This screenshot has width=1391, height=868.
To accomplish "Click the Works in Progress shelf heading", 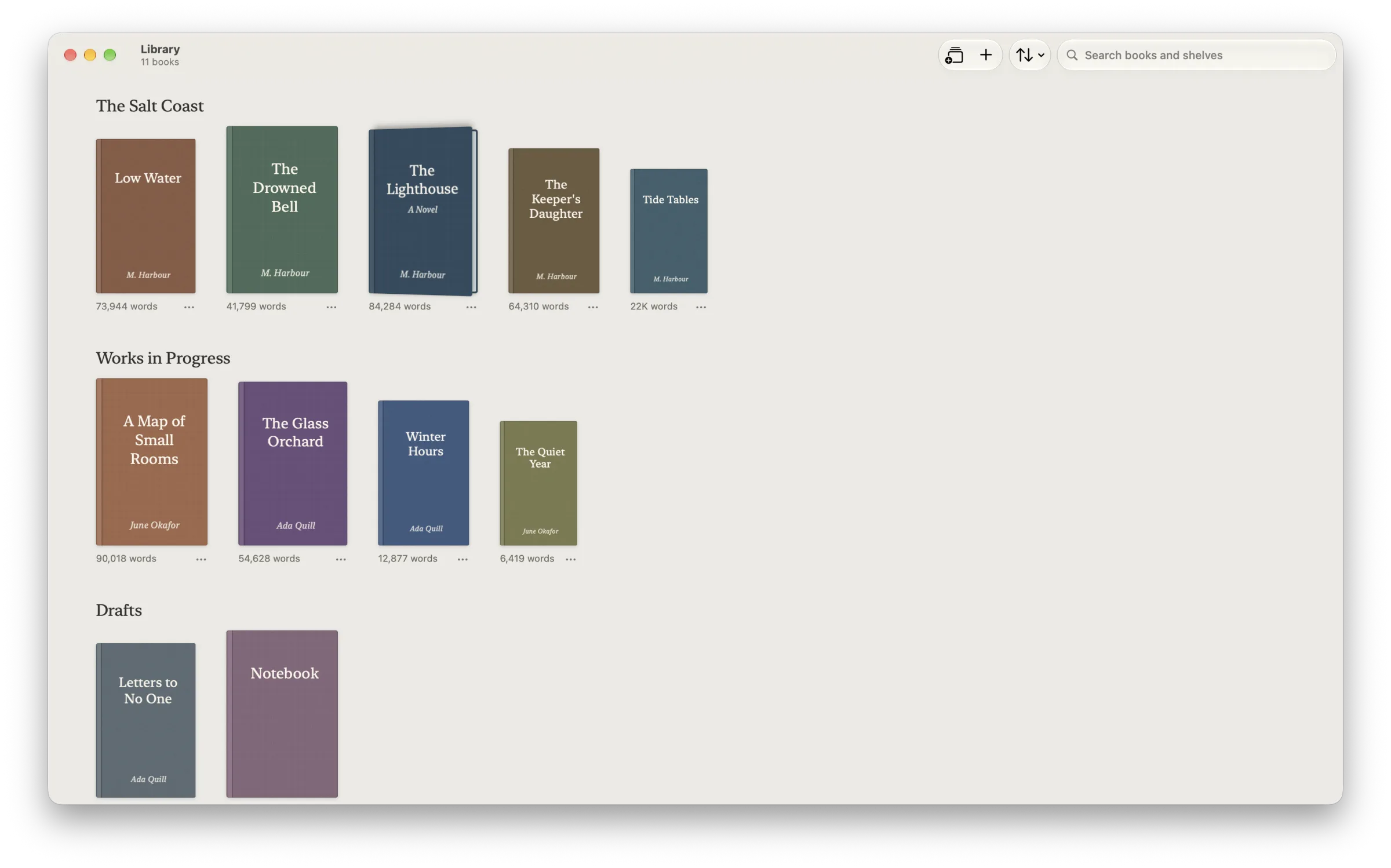I will click(x=163, y=358).
